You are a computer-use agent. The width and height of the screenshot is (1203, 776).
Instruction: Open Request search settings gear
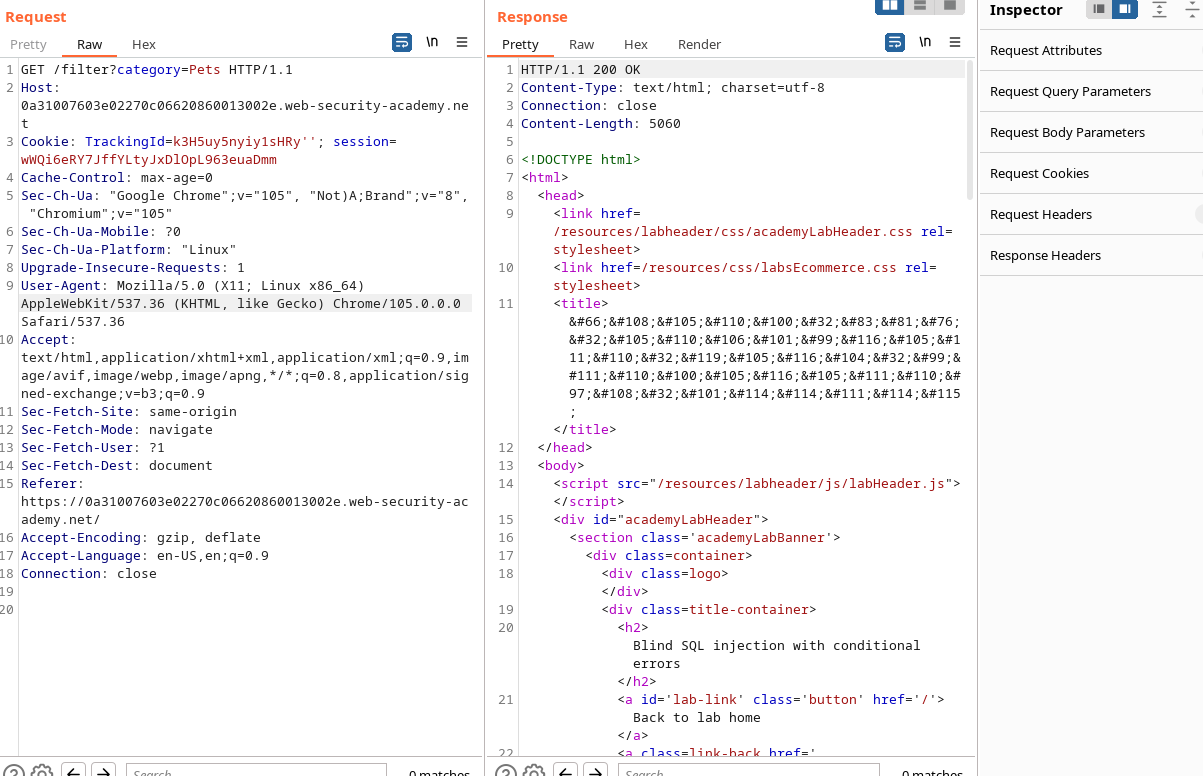pos(41,771)
